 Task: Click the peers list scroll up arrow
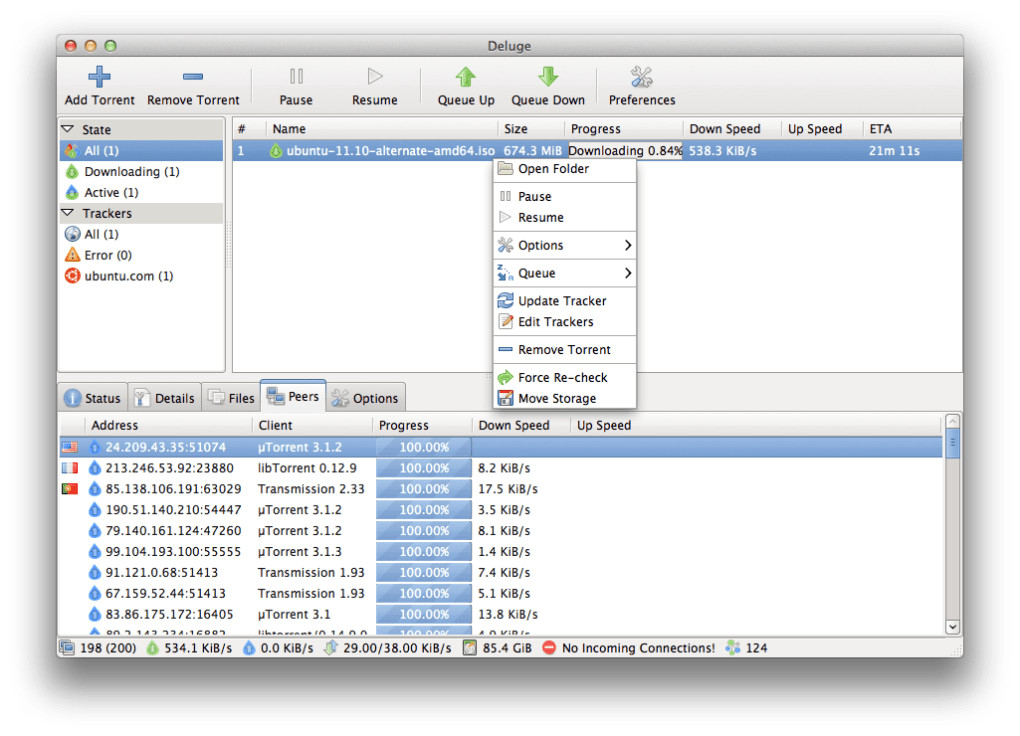point(952,422)
